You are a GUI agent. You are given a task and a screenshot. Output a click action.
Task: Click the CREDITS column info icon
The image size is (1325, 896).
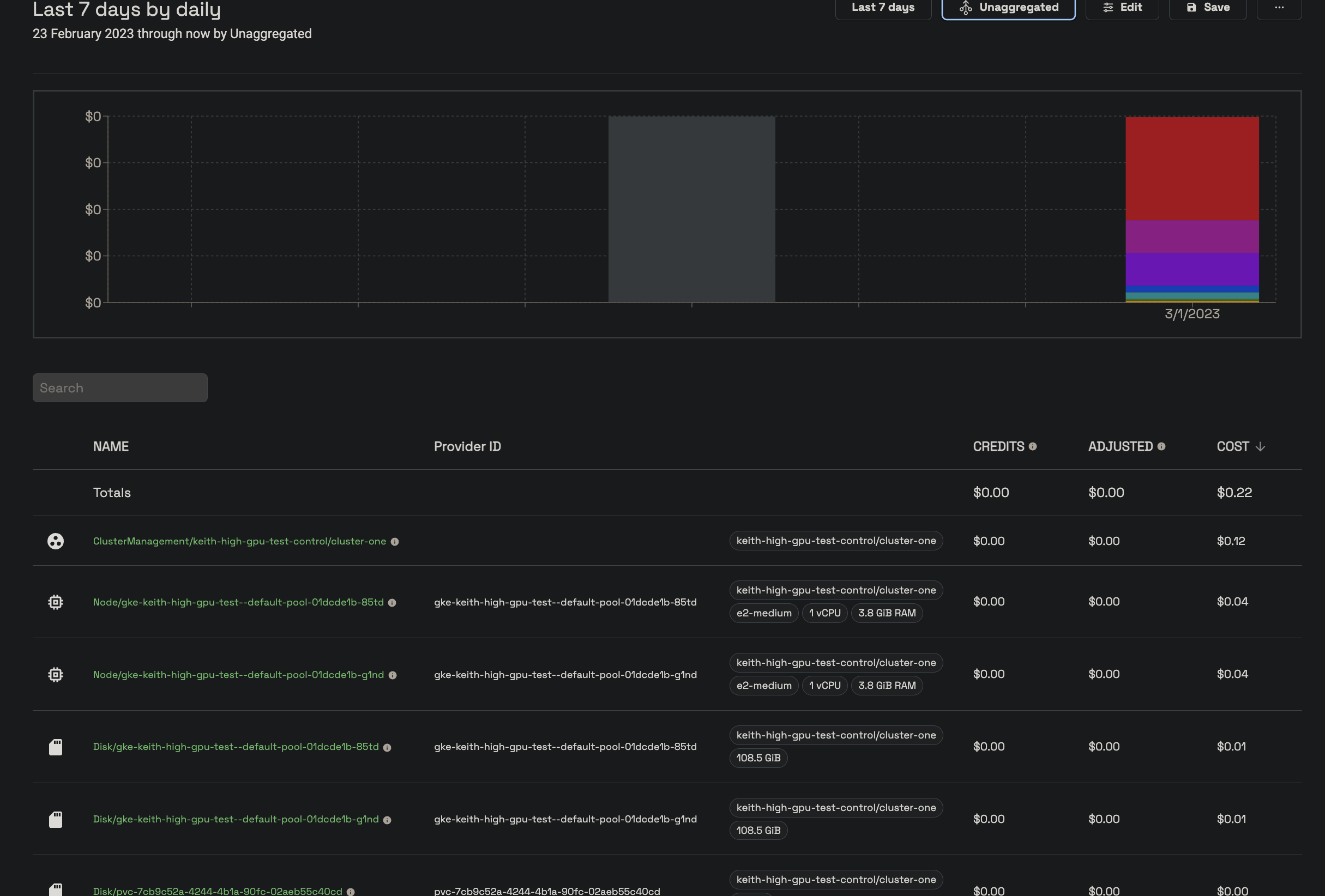(1034, 446)
